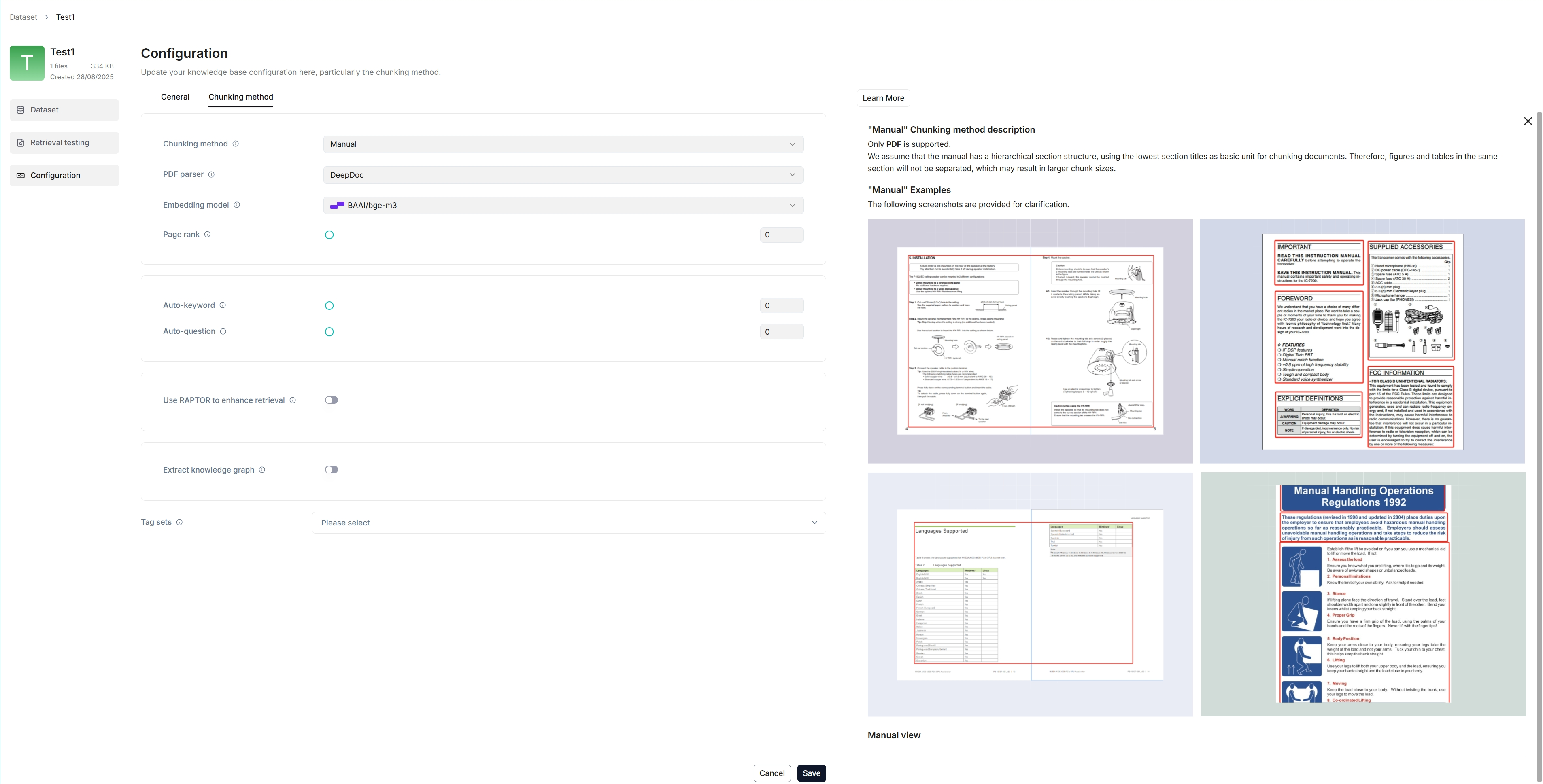1543x784 pixels.
Task: Expand the PDF parser DeepDoc dropdown
Action: [x=563, y=175]
